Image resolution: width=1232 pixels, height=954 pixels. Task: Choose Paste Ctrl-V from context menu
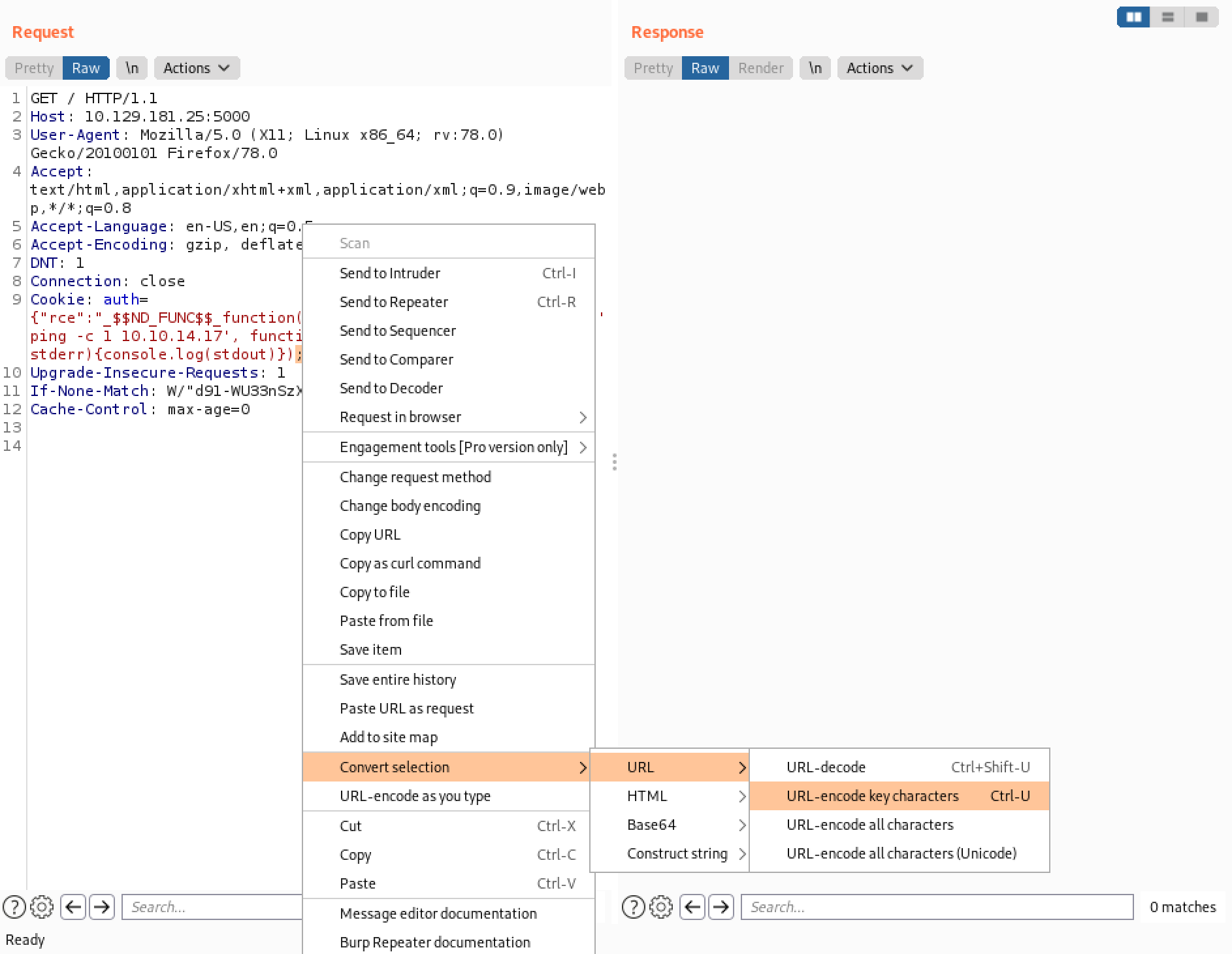pos(449,883)
